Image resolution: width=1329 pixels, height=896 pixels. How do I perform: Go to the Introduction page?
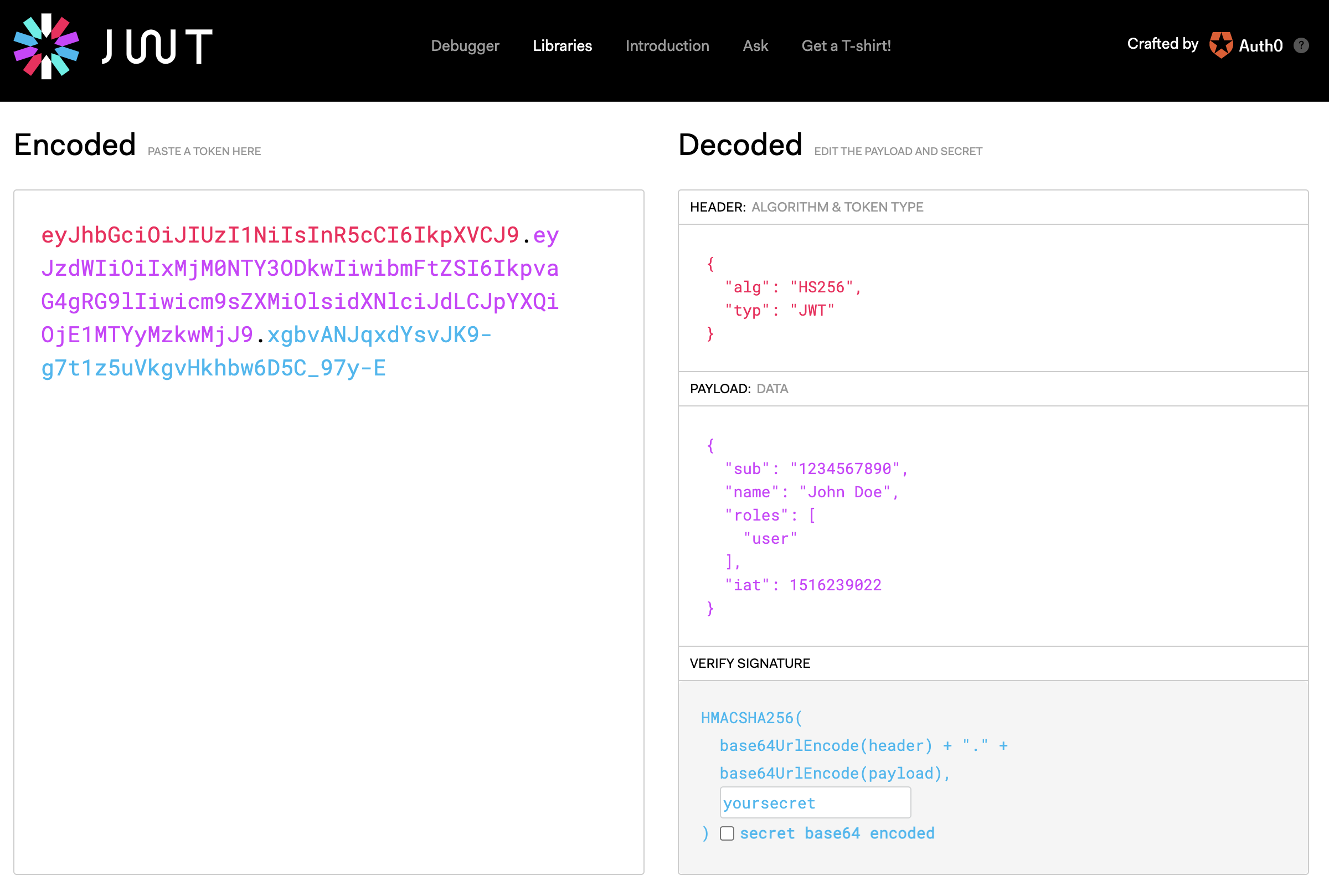click(667, 46)
